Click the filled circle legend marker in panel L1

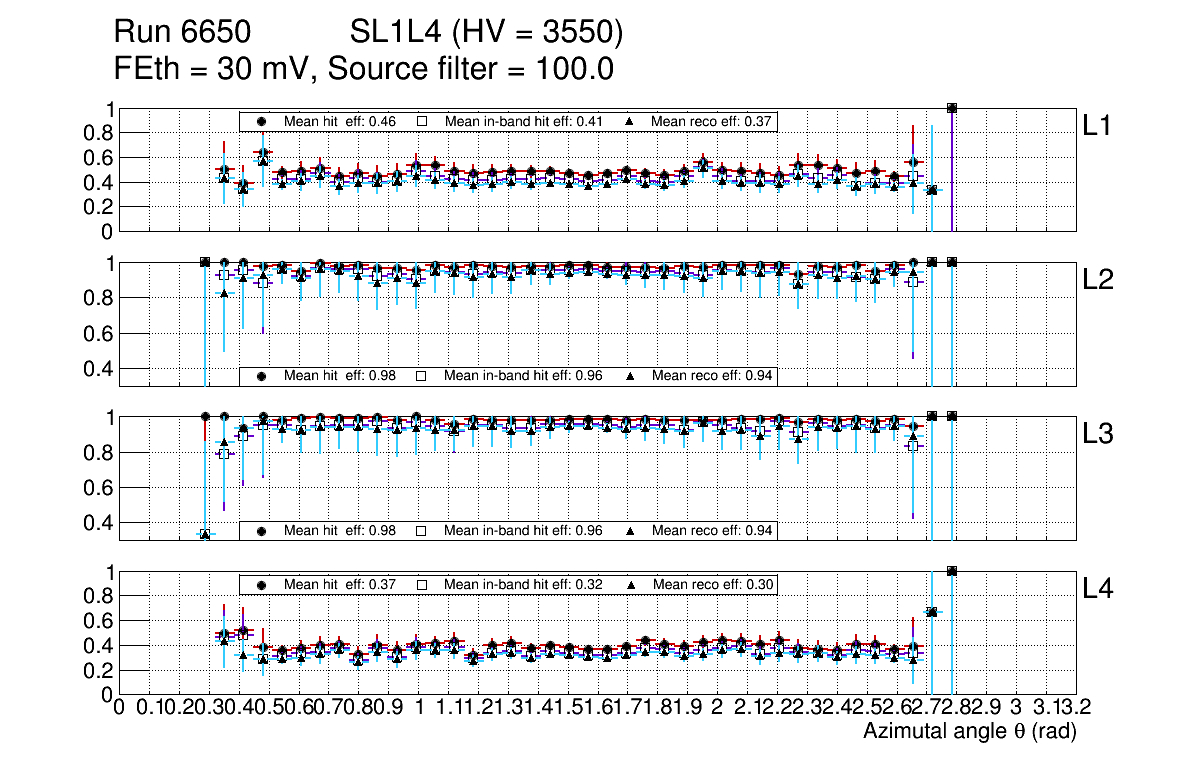(261, 121)
